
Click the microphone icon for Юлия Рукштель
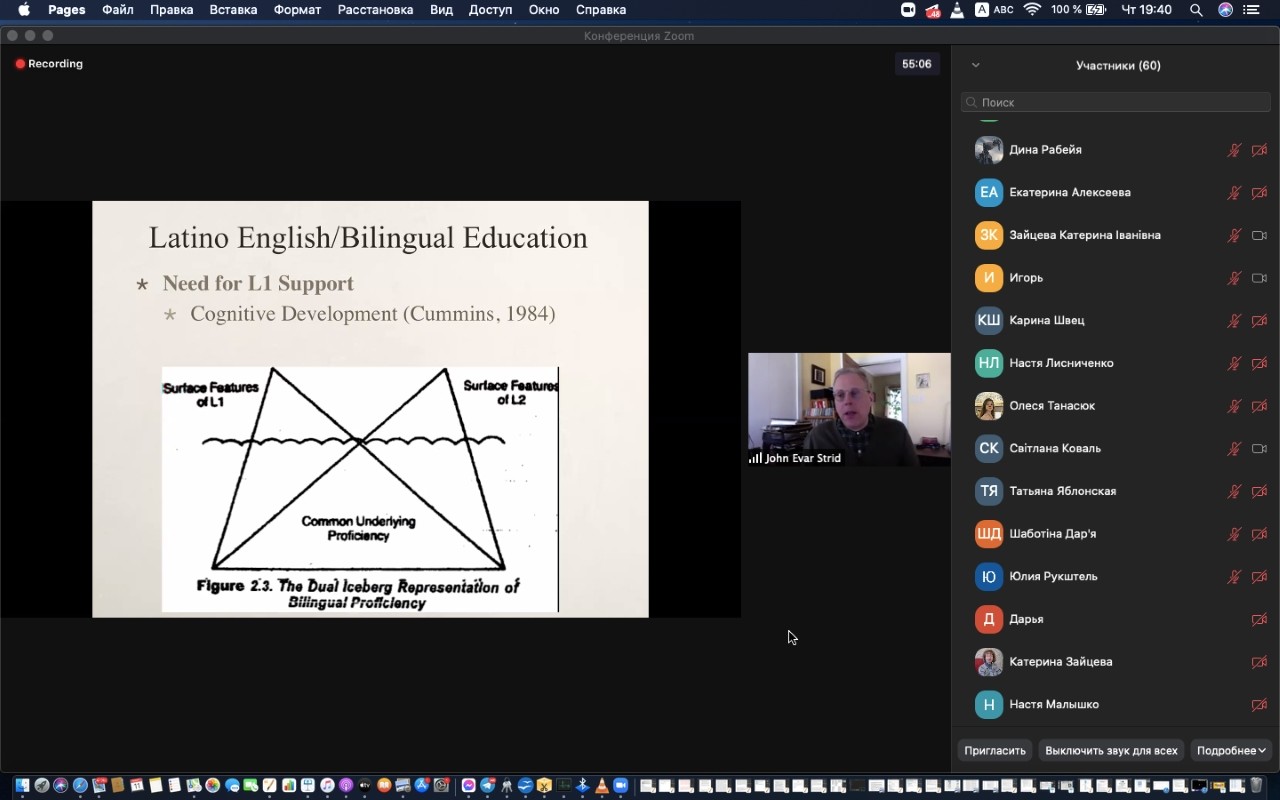coord(1235,577)
